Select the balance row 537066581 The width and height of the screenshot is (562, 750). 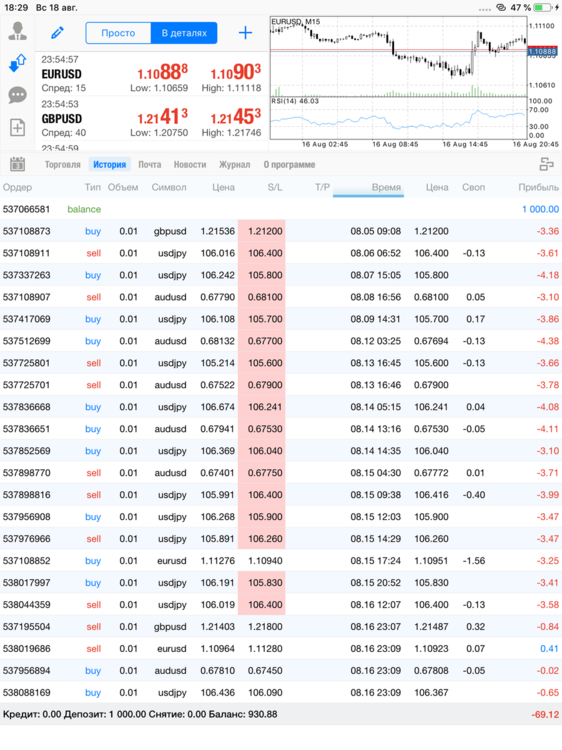click(x=281, y=209)
